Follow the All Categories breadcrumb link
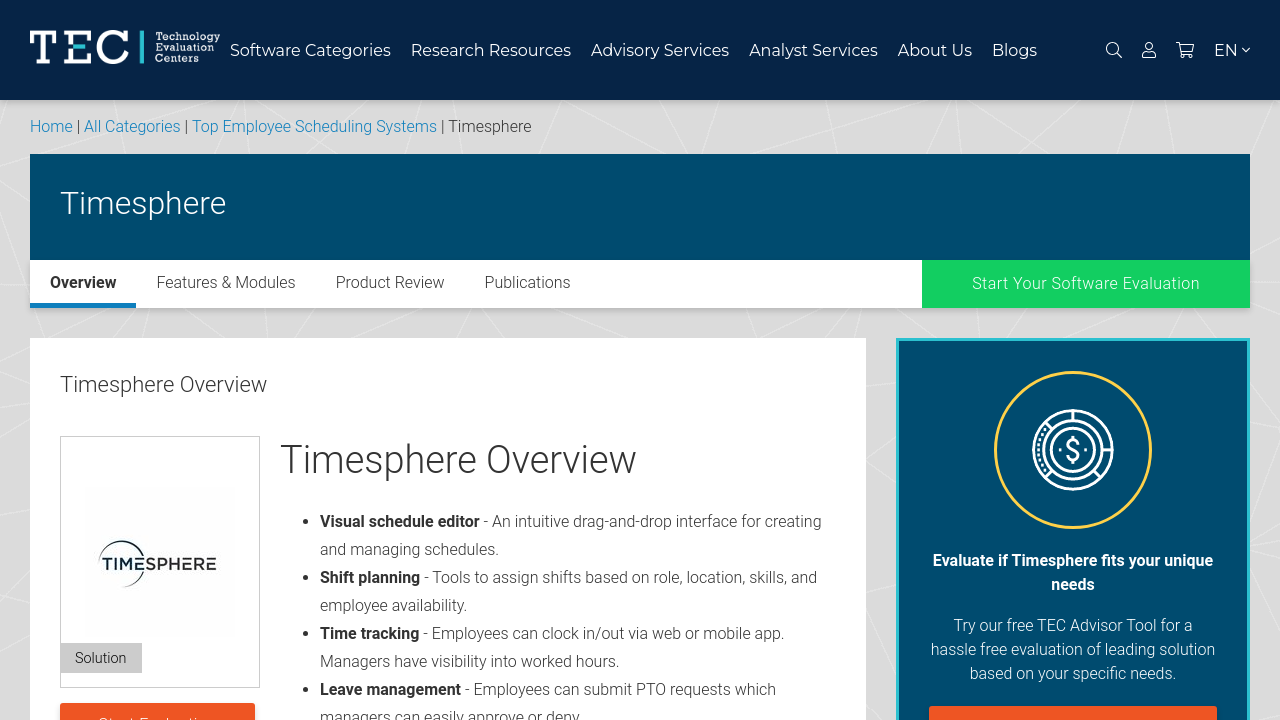1280x720 pixels. [x=132, y=127]
